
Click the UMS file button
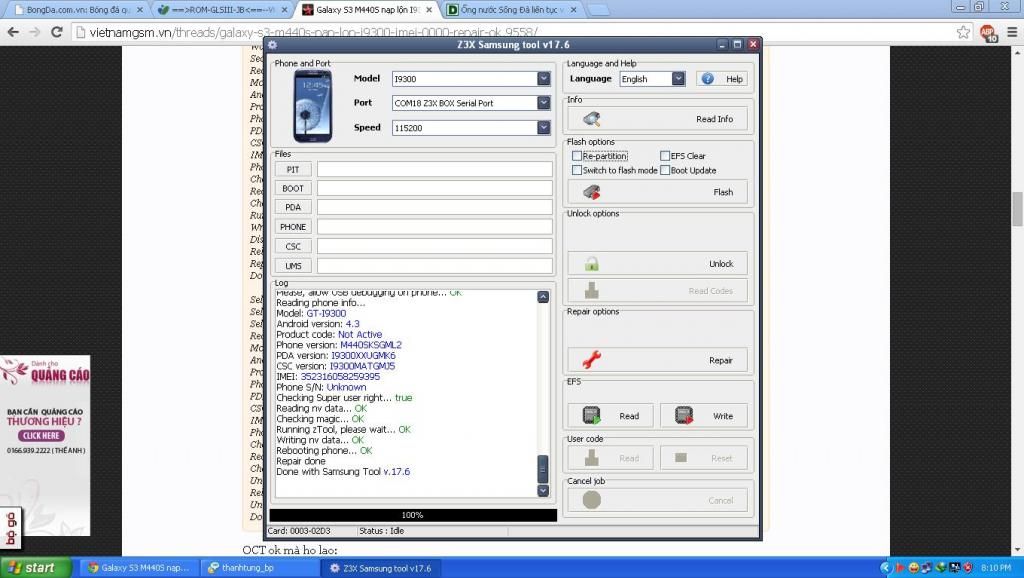pyautogui.click(x=293, y=266)
